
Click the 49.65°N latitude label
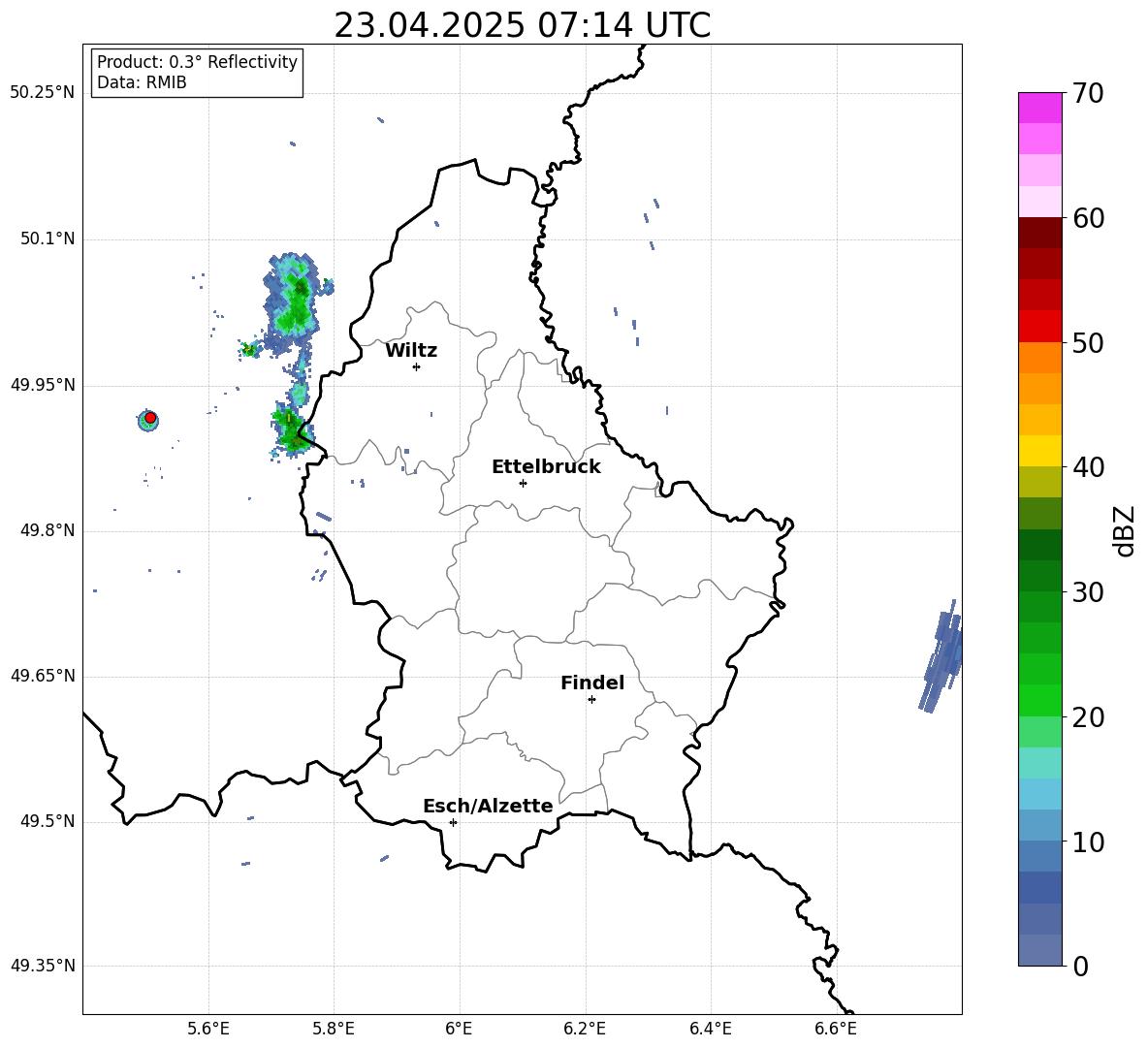tap(43, 676)
